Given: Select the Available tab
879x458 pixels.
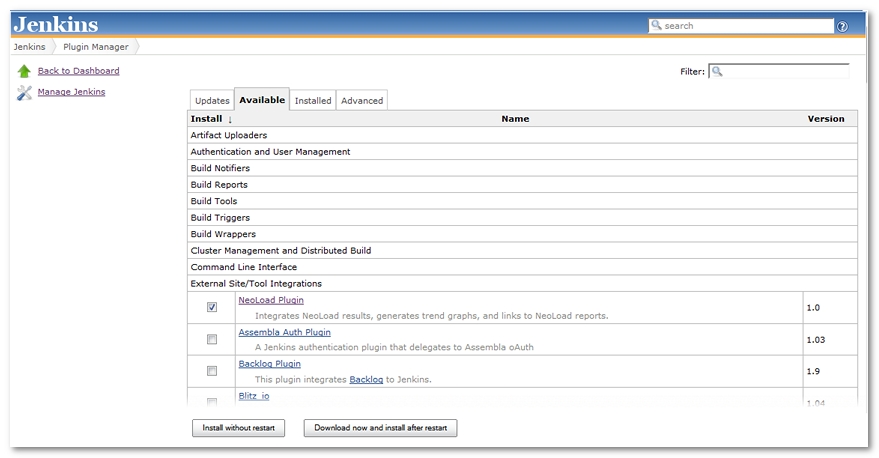Looking at the screenshot, I should pyautogui.click(x=262, y=99).
